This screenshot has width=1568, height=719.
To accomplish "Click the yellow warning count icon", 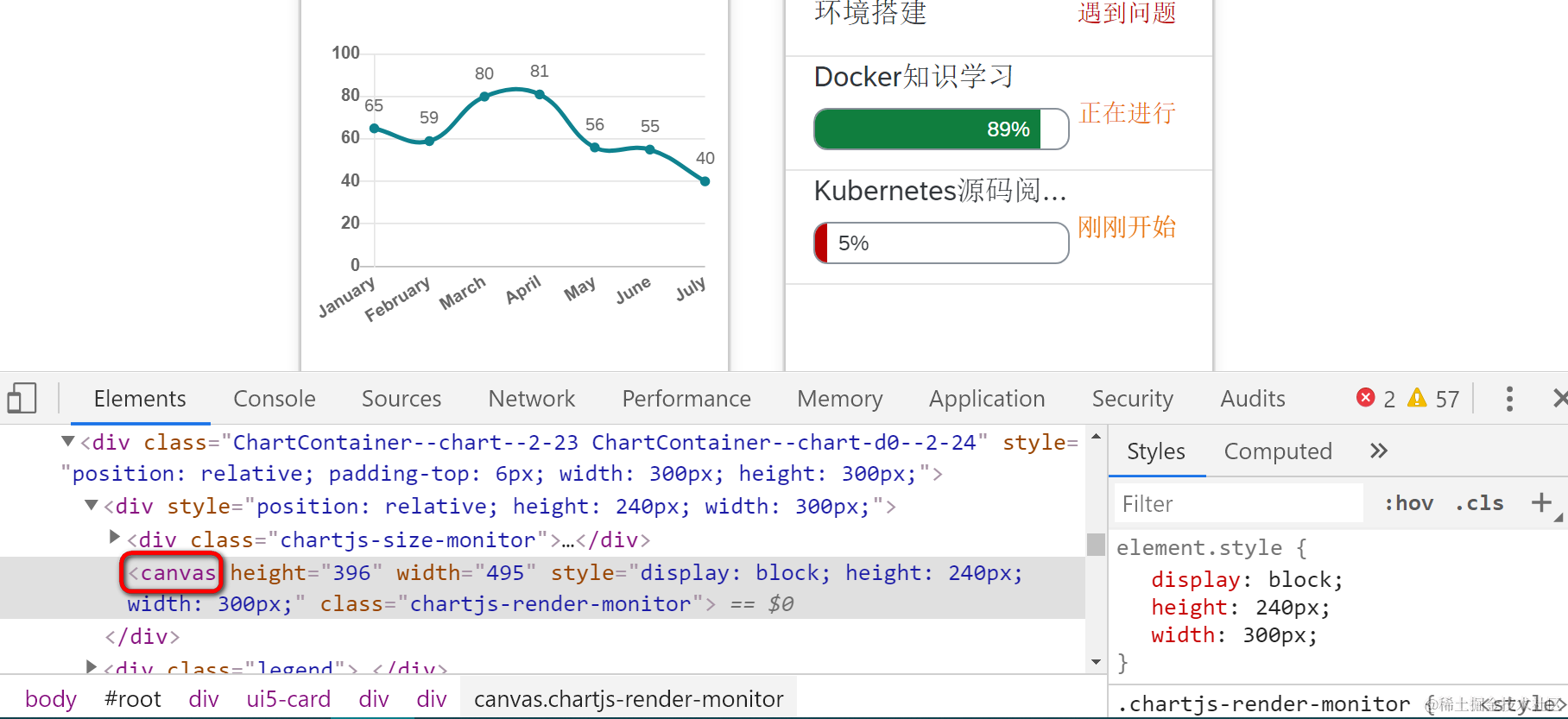I will (1417, 398).
